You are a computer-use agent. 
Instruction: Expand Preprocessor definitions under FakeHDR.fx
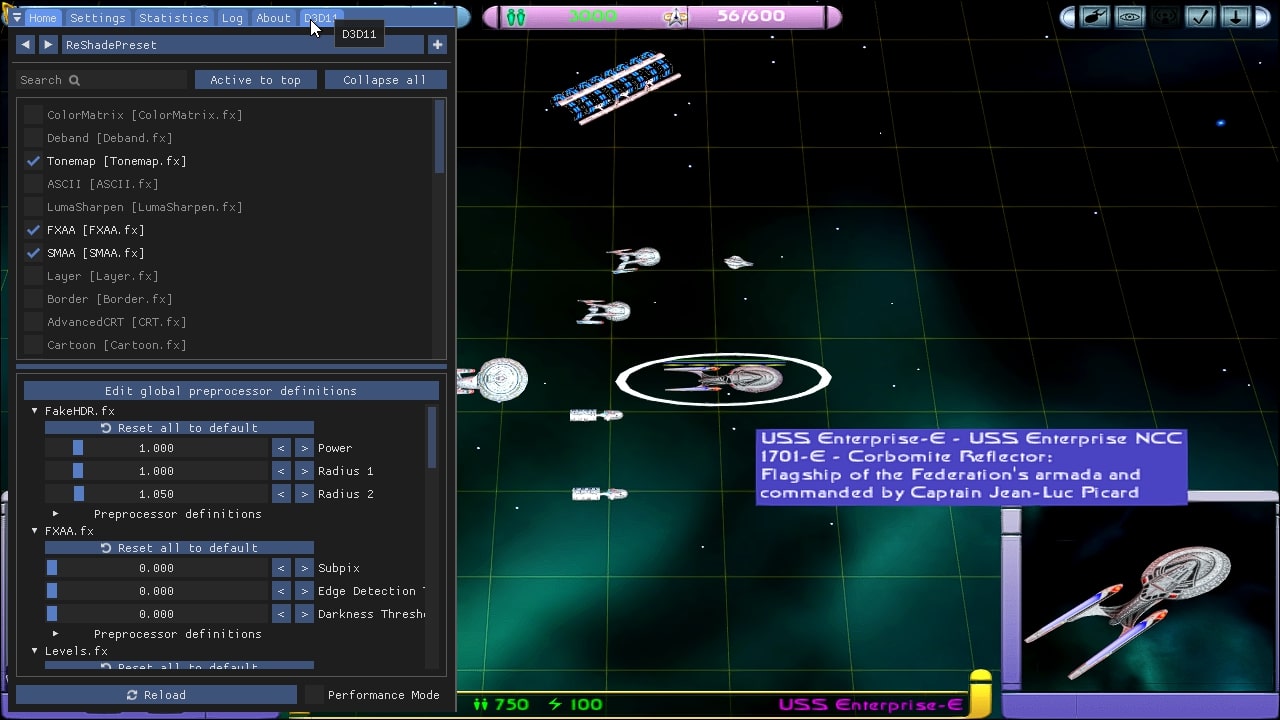point(55,514)
